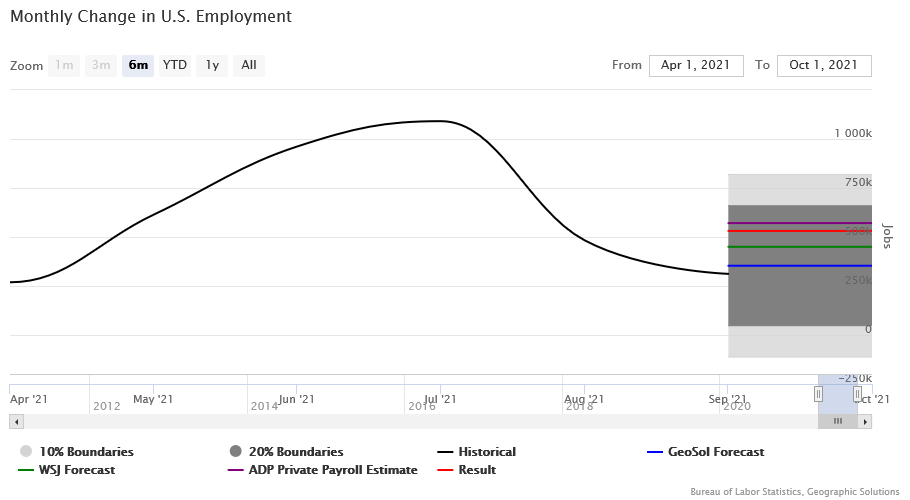This screenshot has width=910, height=500.
Task: Click the navigator left range handle
Action: coord(818,394)
